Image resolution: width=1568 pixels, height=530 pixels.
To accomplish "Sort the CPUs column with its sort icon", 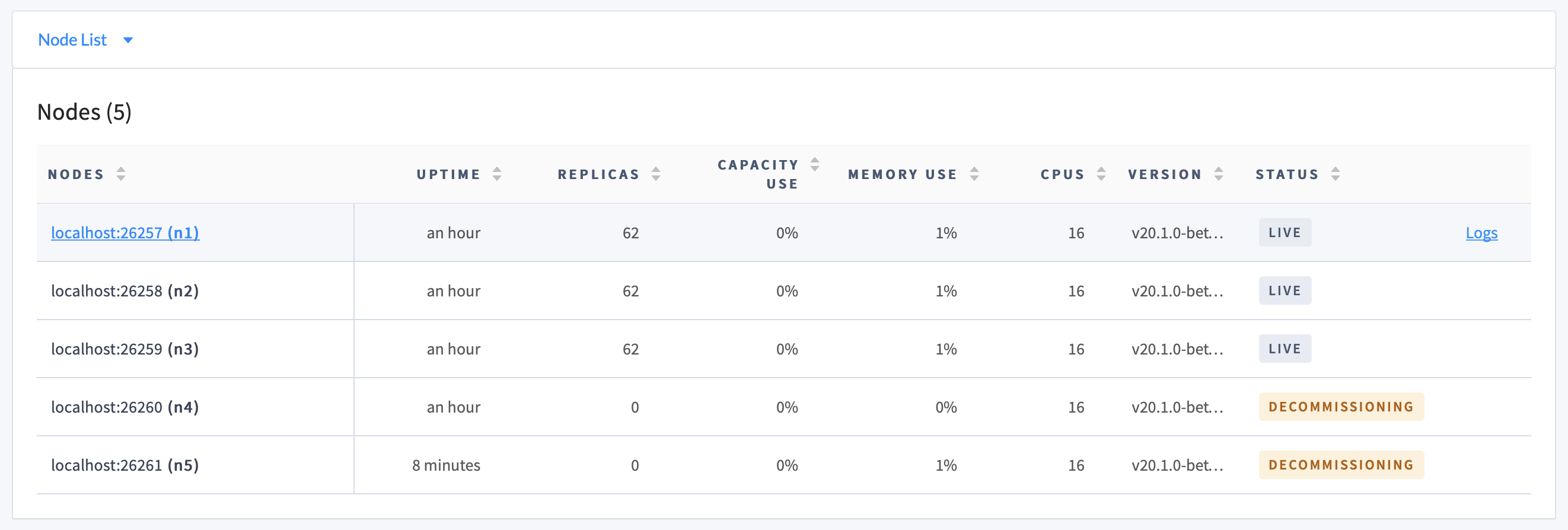I will [1101, 174].
